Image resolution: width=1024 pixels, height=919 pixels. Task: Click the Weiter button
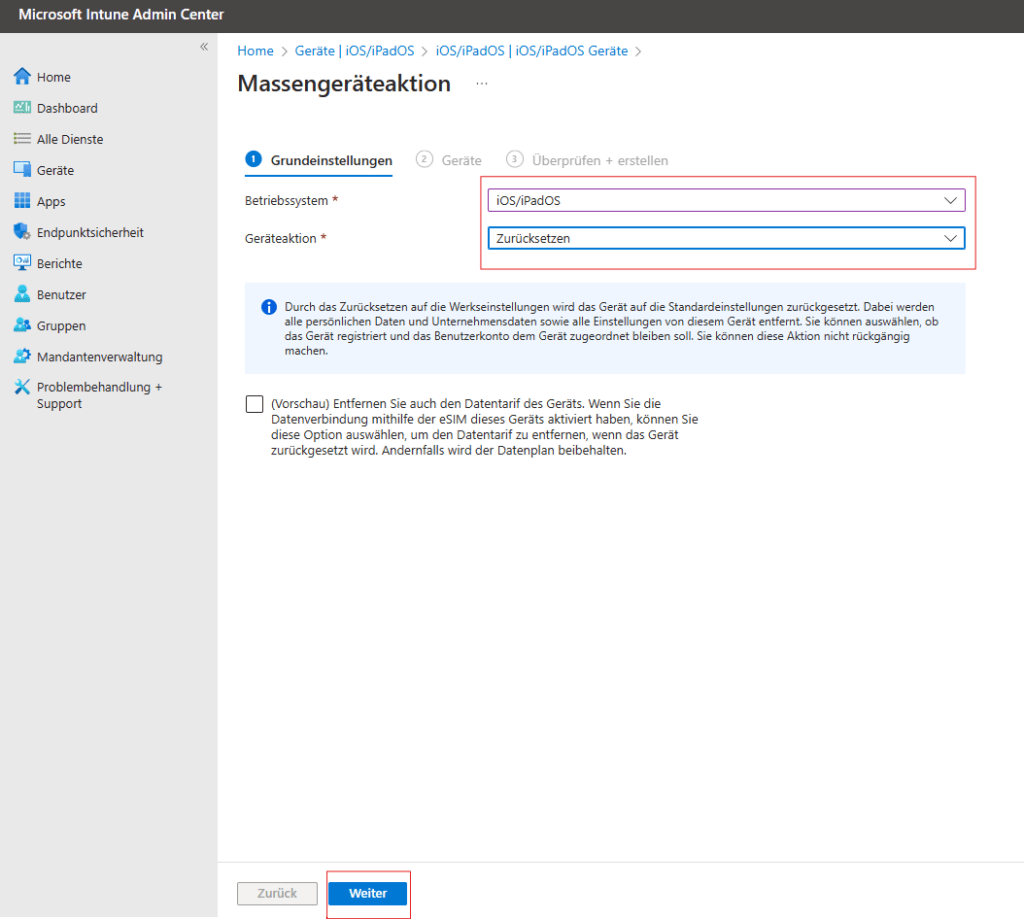368,894
